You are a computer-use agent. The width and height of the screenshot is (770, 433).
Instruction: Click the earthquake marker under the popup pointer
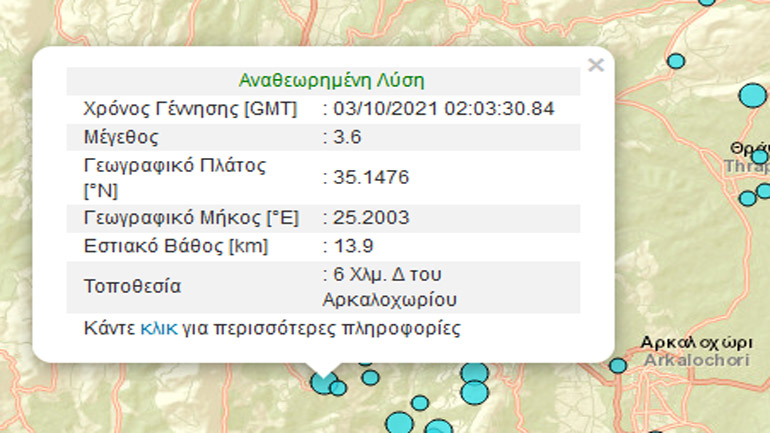pos(322,381)
